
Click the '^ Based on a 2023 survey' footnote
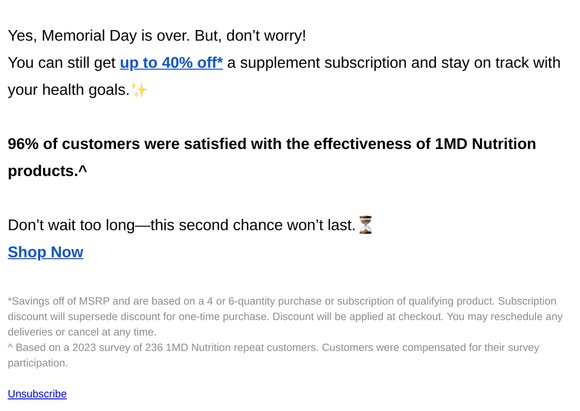click(273, 355)
